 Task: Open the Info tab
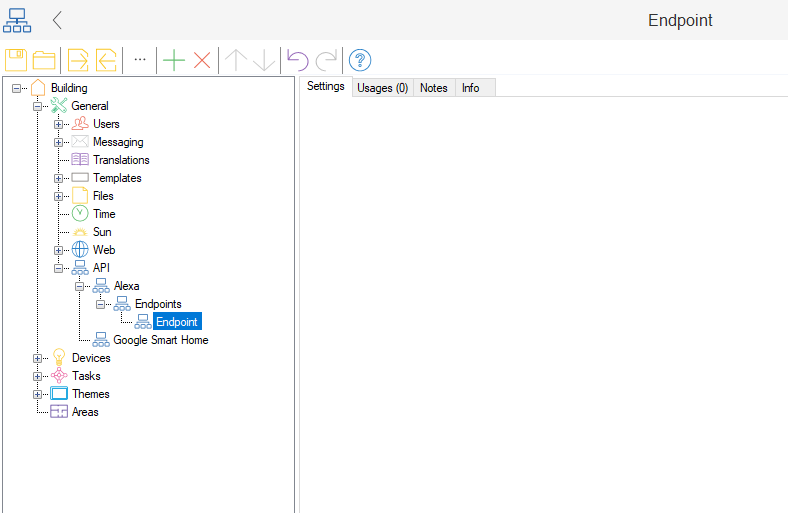click(470, 88)
